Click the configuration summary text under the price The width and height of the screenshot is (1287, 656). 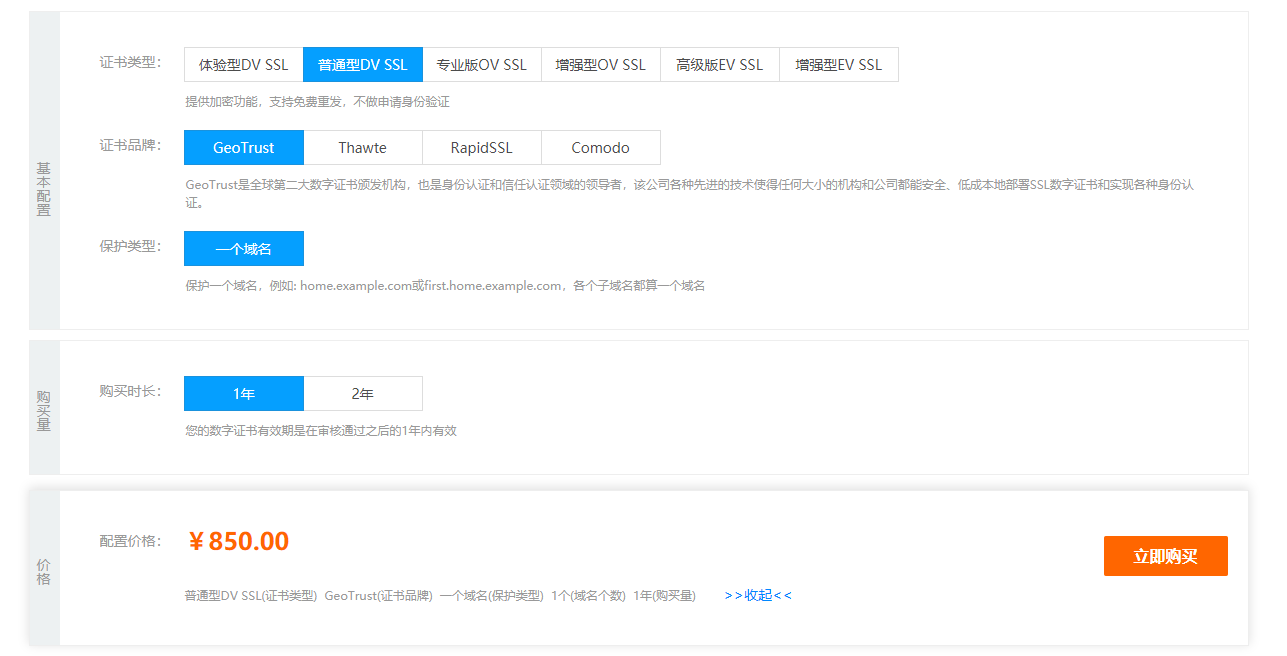click(x=440, y=596)
